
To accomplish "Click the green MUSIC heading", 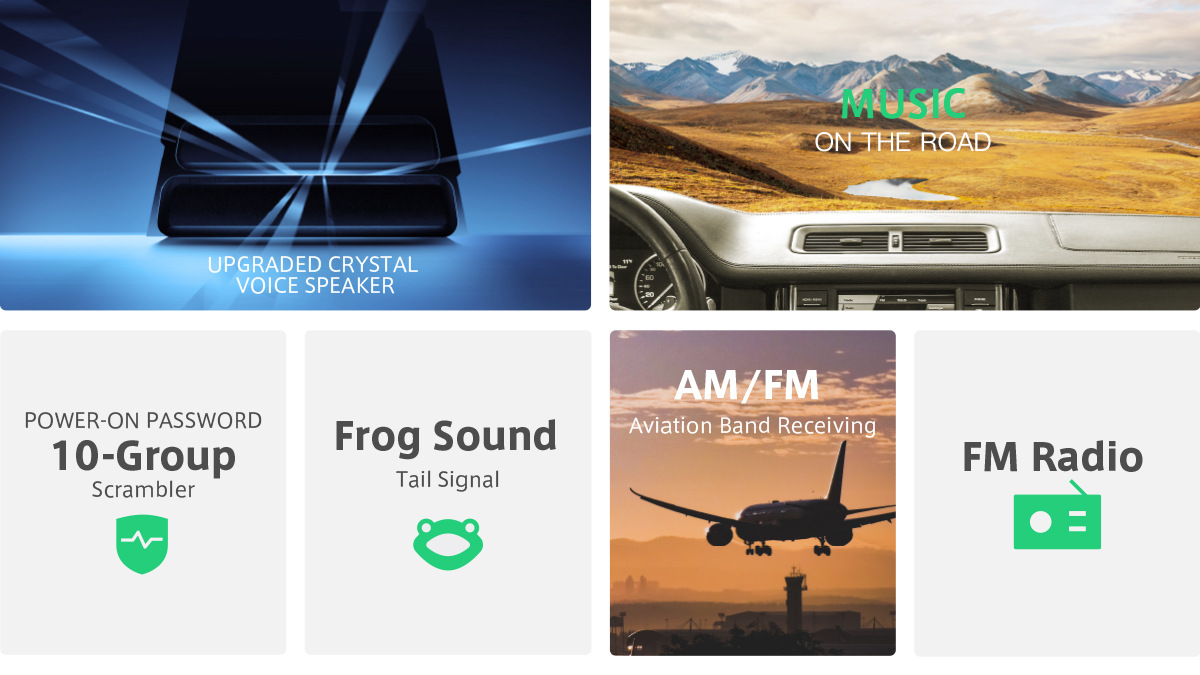I will tap(903, 104).
